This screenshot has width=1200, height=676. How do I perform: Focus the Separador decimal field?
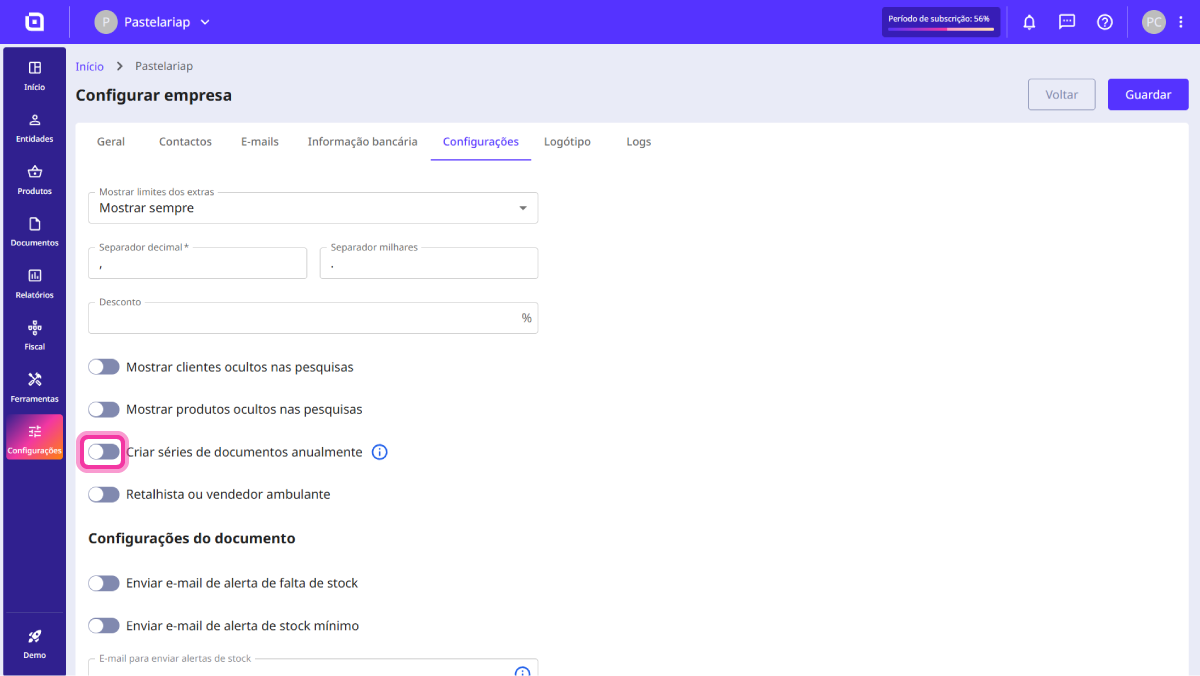[x=197, y=263]
